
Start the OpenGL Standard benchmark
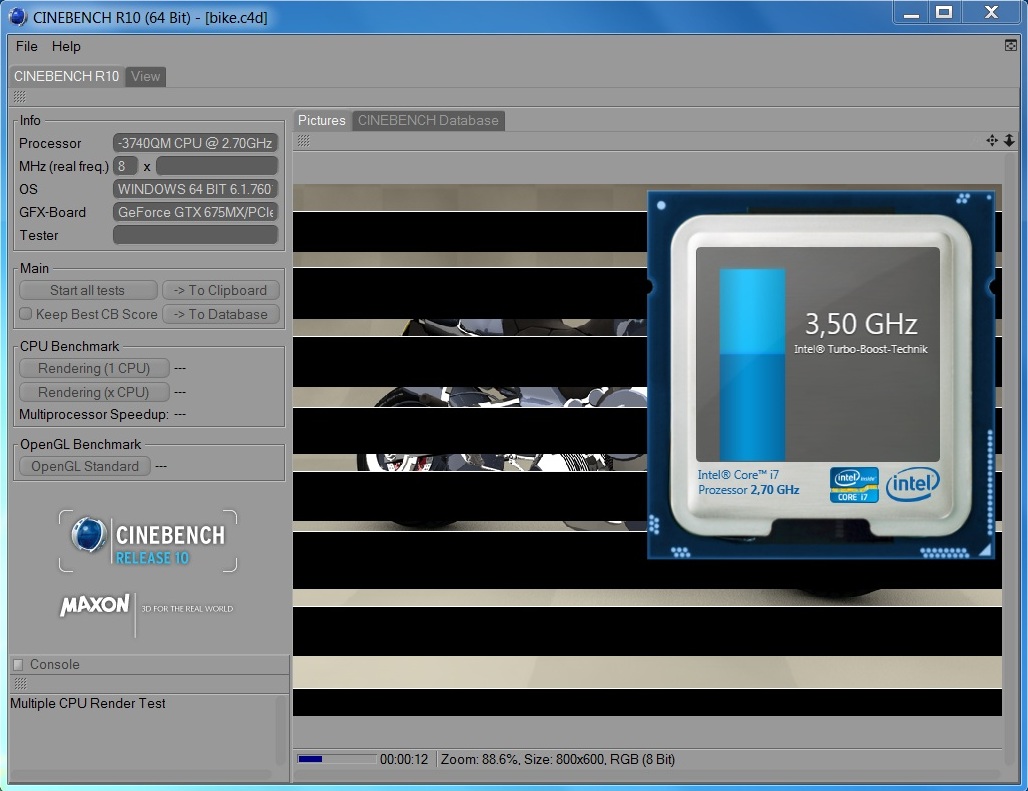[x=85, y=466]
